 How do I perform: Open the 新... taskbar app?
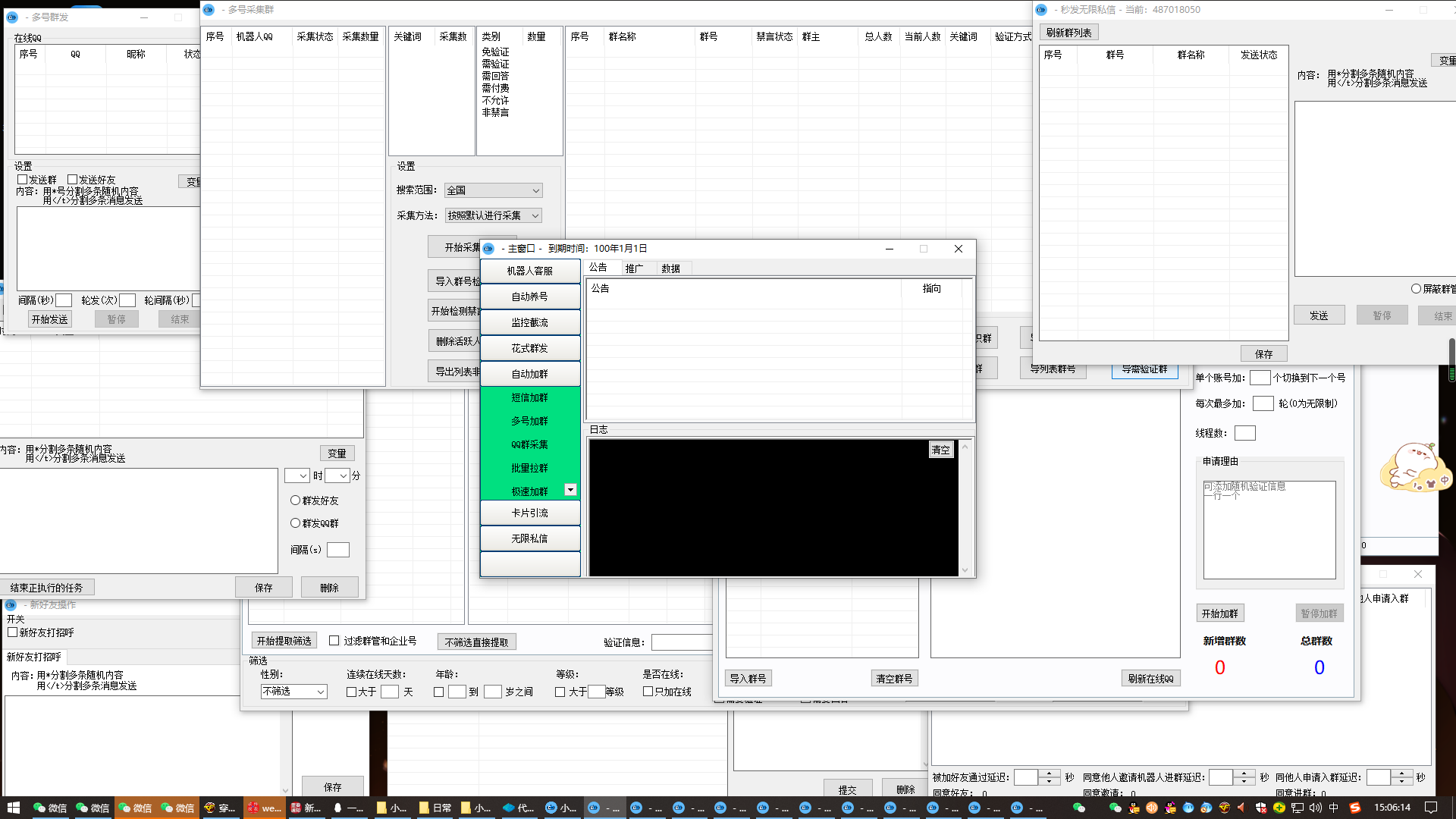point(307,808)
